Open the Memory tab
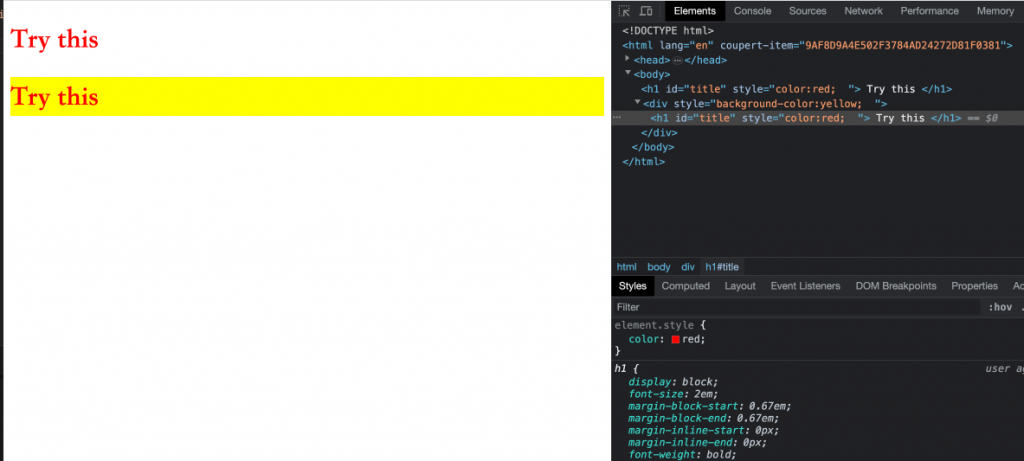1024x461 pixels. pos(995,11)
